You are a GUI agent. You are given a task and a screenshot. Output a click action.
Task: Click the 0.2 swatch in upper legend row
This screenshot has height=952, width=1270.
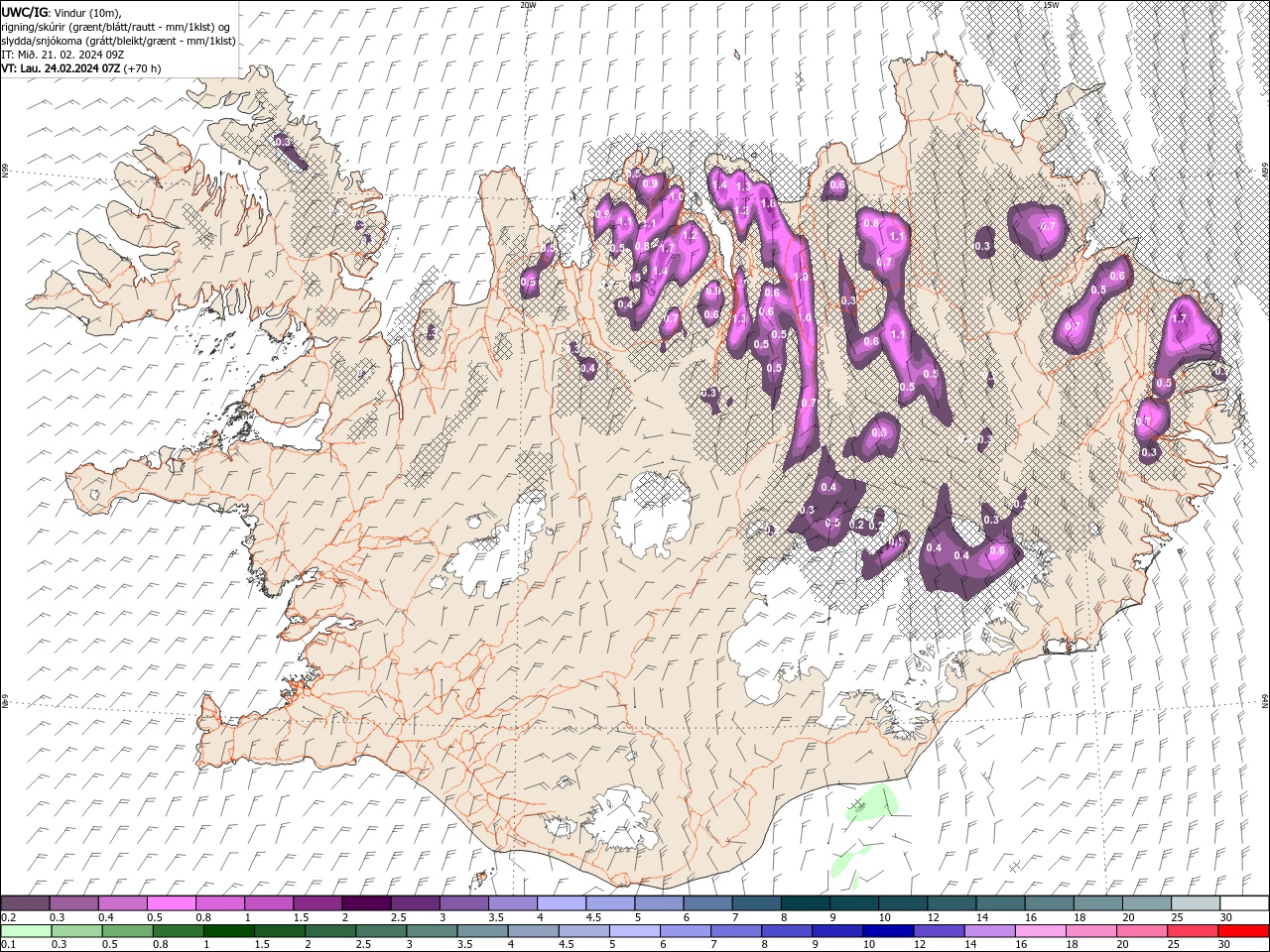pos(25,903)
